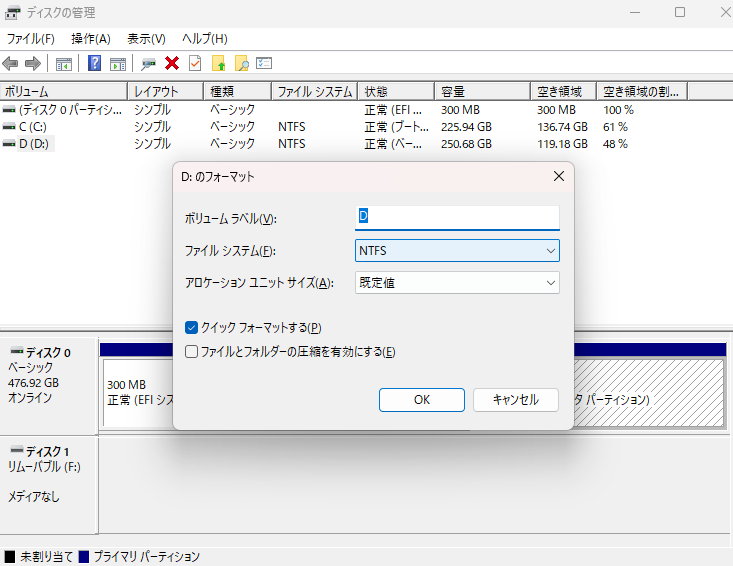The width and height of the screenshot is (733, 566).
Task: Uncheck the クイック フォーマットする checkbox
Action: pyautogui.click(x=192, y=327)
